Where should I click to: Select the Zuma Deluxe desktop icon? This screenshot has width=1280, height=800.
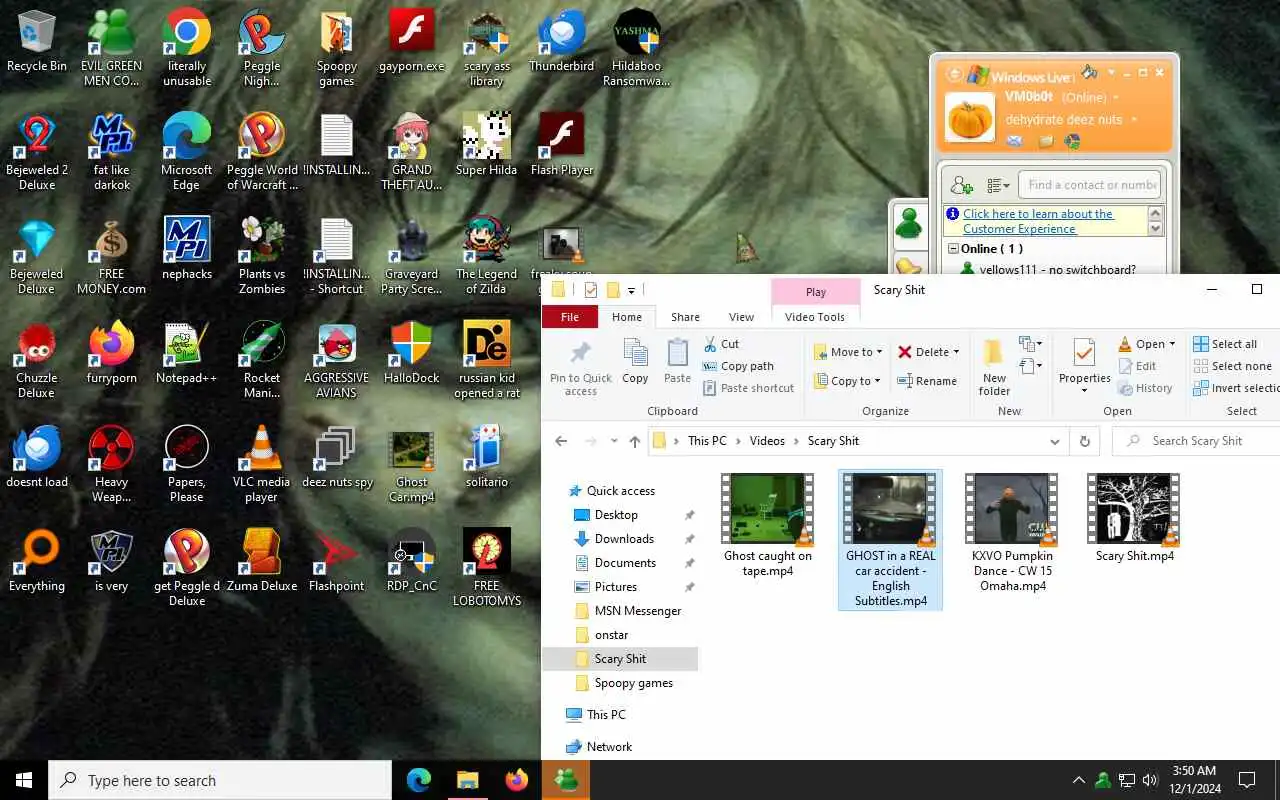click(262, 561)
